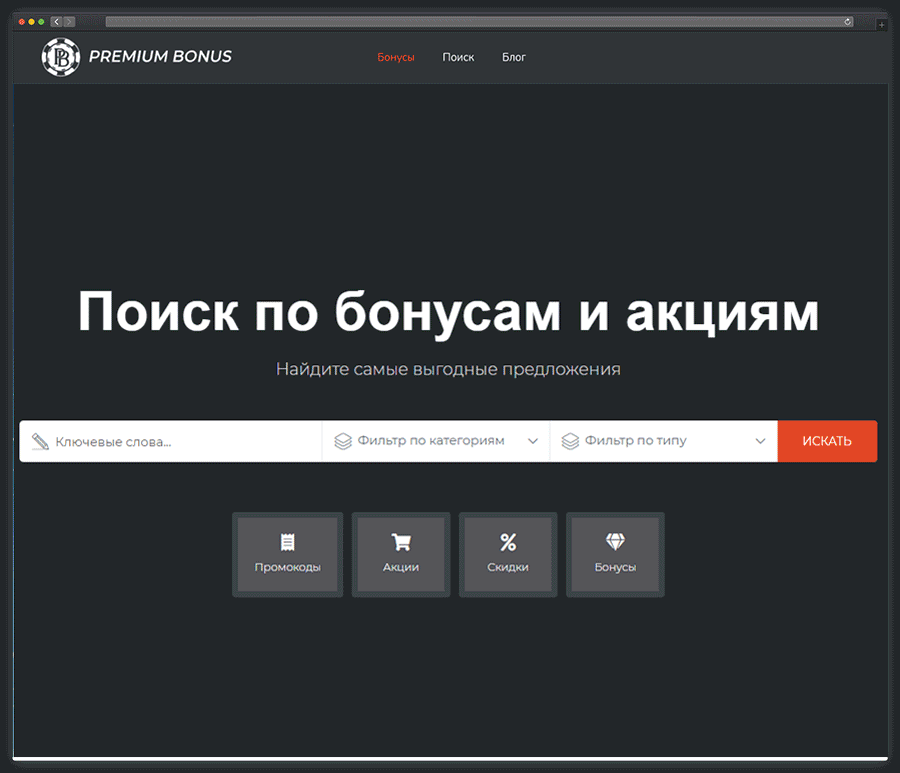Click the pencil icon in keyword field
This screenshot has width=900, height=773.
[40, 441]
